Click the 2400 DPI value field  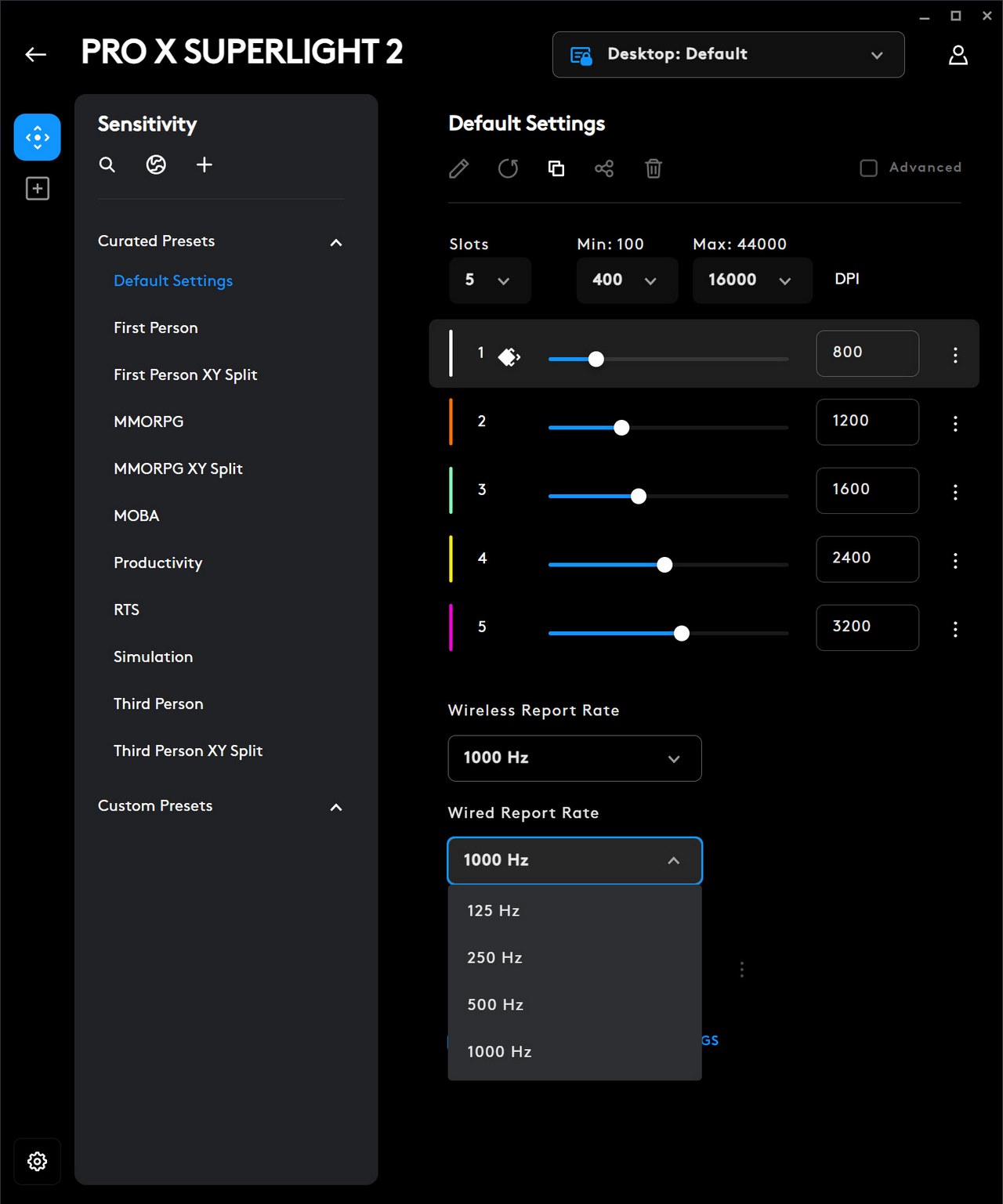(867, 559)
